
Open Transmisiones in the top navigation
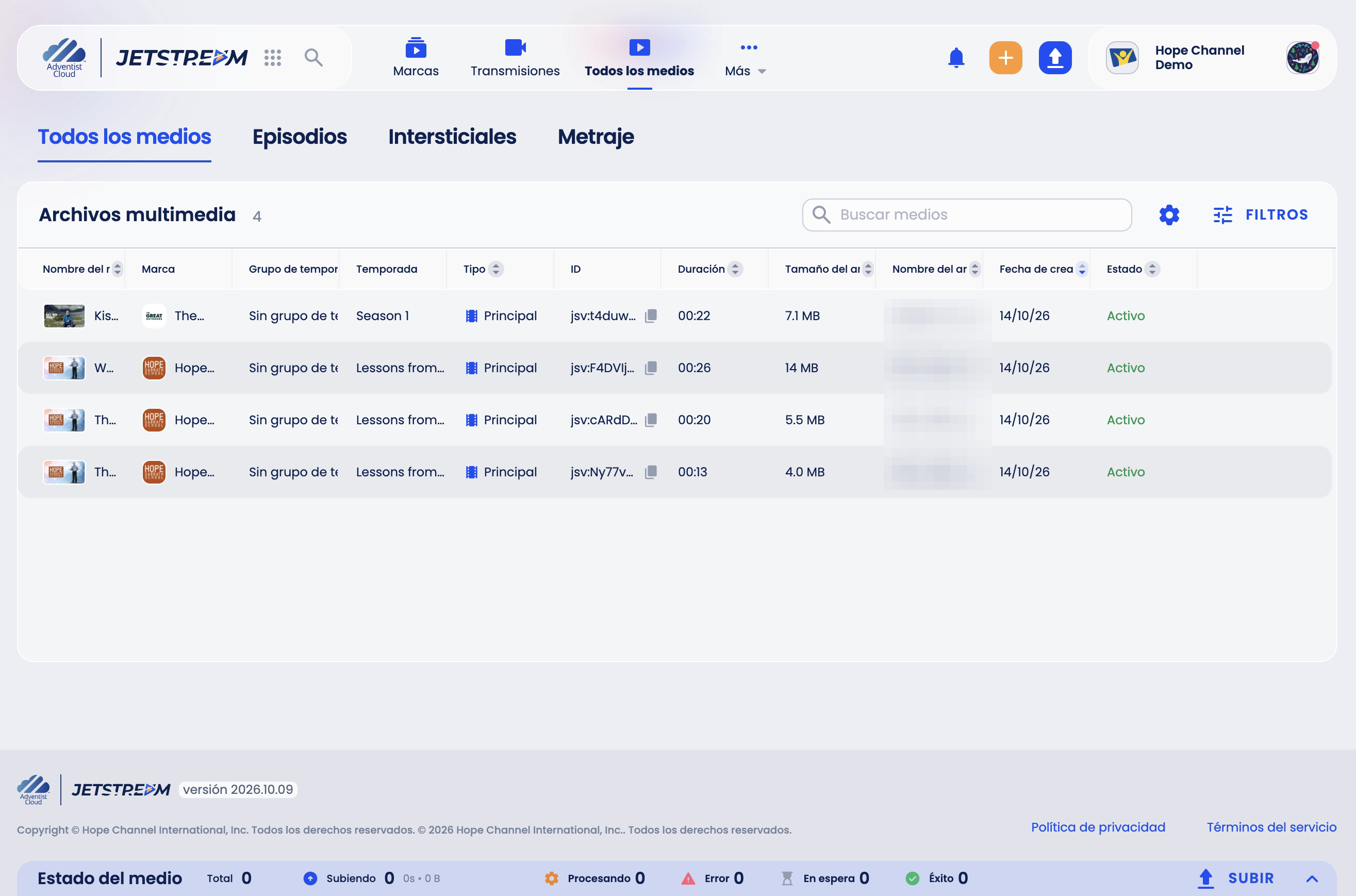pyautogui.click(x=515, y=58)
